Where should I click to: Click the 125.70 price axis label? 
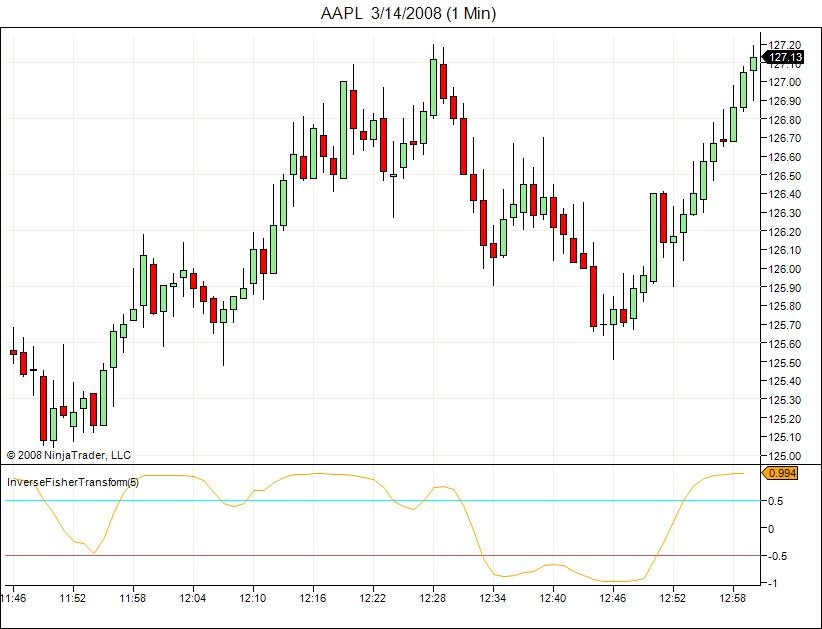pos(784,326)
